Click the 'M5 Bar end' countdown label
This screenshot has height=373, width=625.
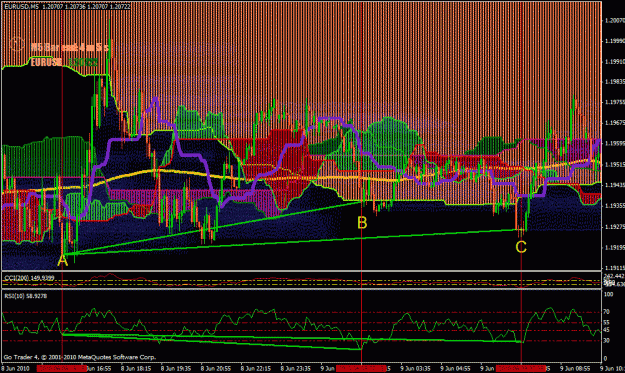click(69, 47)
